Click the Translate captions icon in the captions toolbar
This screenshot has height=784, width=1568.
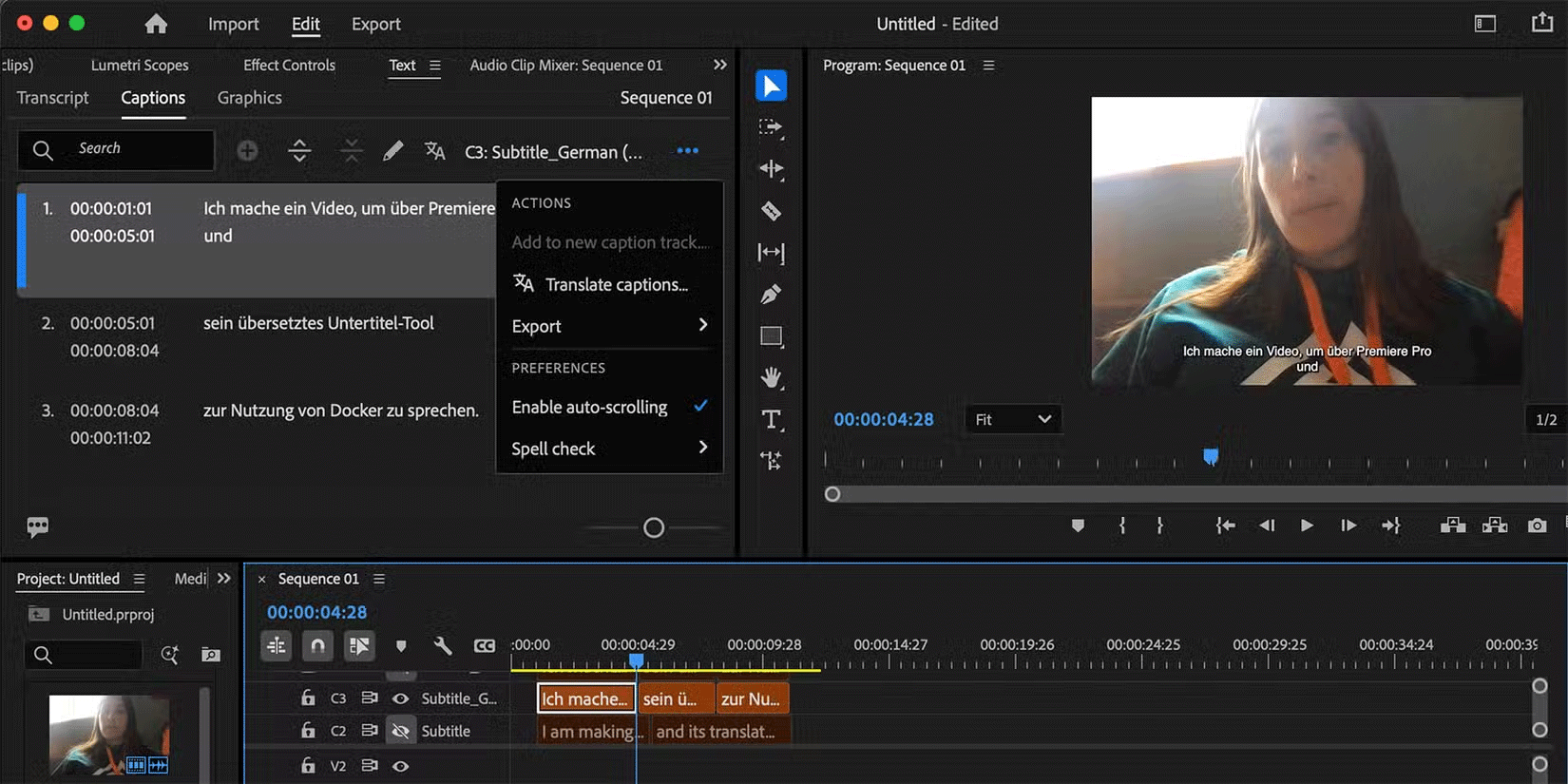[x=434, y=151]
